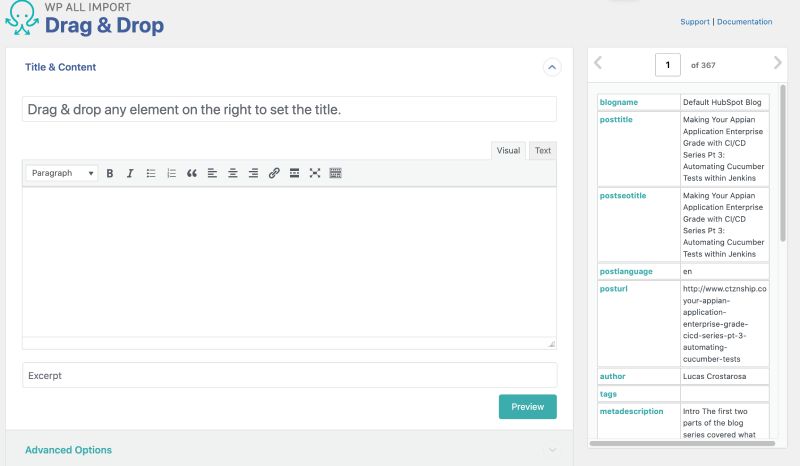The image size is (800, 466).
Task: Insert a numbered list
Action: [171, 173]
